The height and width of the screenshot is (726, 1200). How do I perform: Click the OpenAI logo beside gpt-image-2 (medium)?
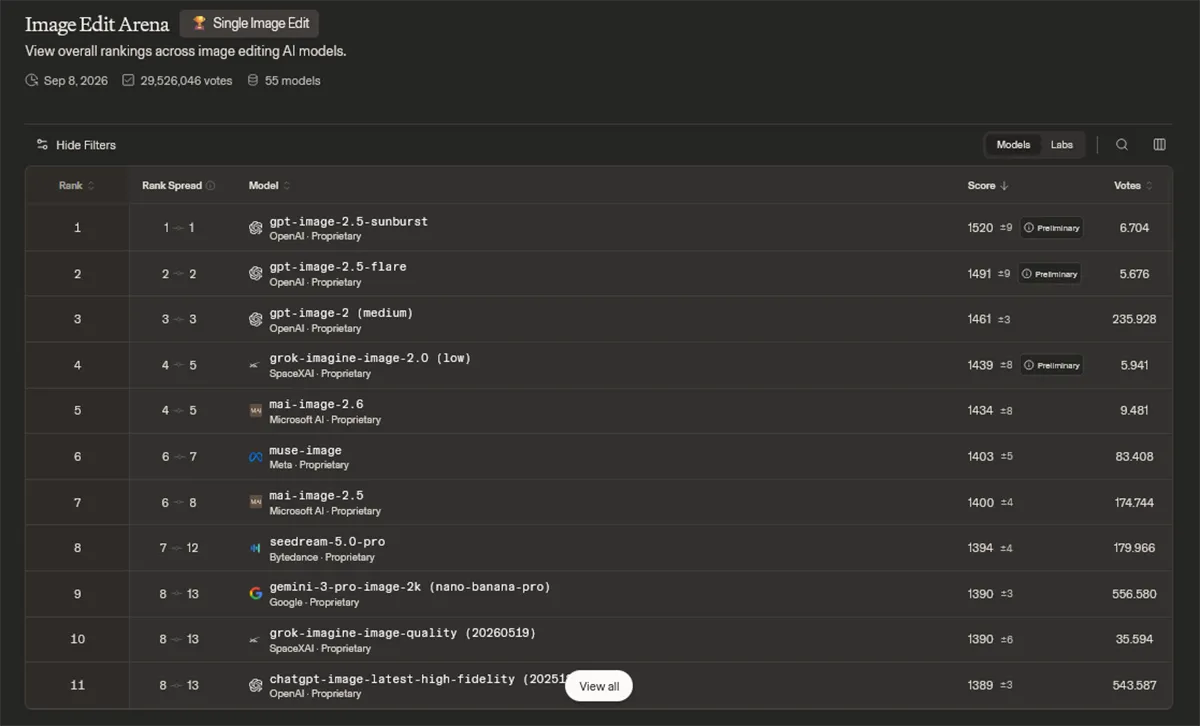point(256,319)
